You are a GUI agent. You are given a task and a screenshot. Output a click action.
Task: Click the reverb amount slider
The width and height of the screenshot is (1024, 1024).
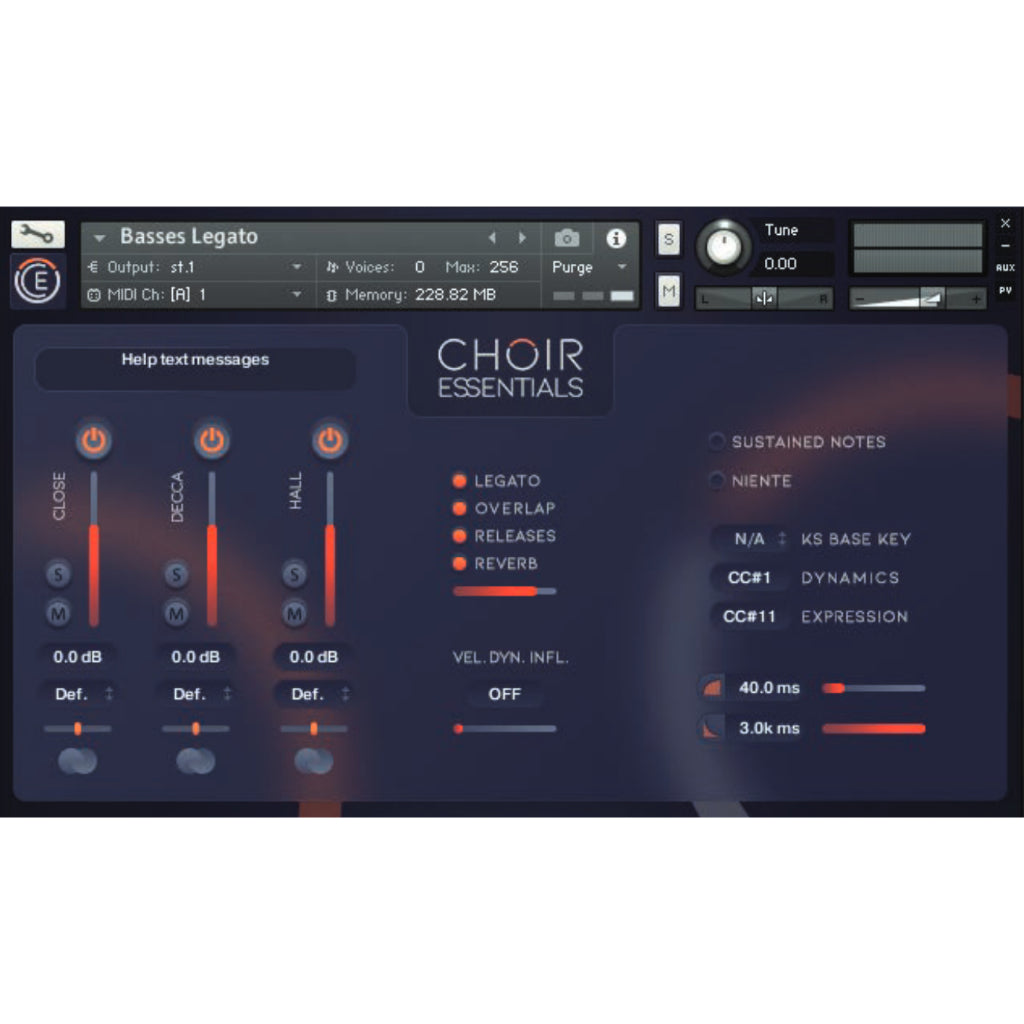click(505, 591)
